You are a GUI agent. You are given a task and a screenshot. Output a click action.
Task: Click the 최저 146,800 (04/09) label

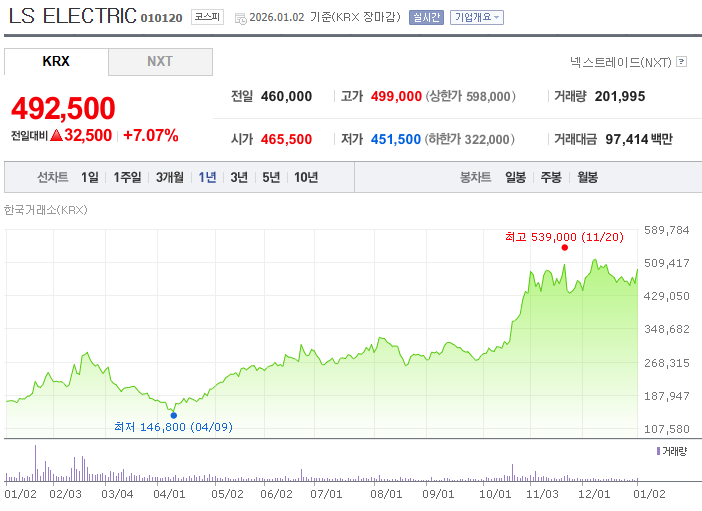(x=174, y=427)
